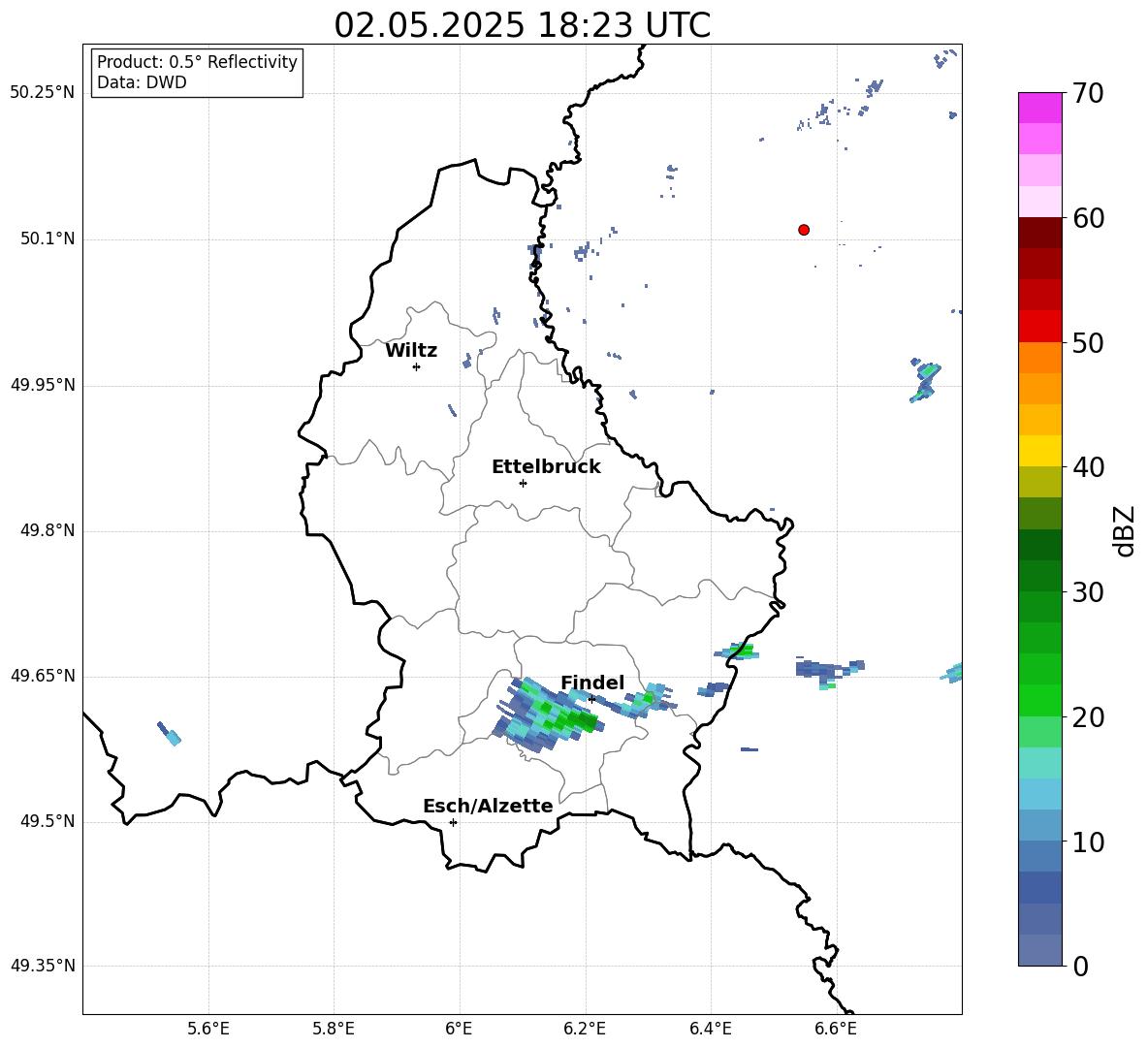The height and width of the screenshot is (1048, 1148).
Task: Click the 49.5°N latitude label
Action: tap(48, 822)
